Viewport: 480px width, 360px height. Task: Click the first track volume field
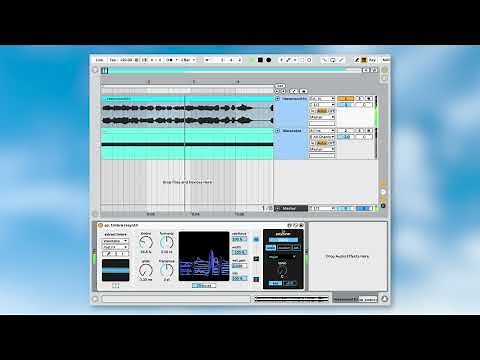coord(346,105)
